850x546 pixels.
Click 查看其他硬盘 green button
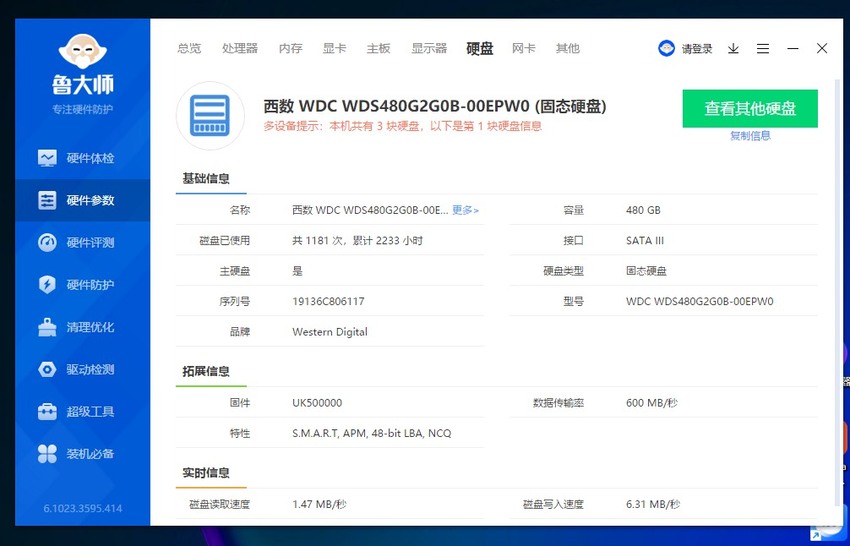750,108
